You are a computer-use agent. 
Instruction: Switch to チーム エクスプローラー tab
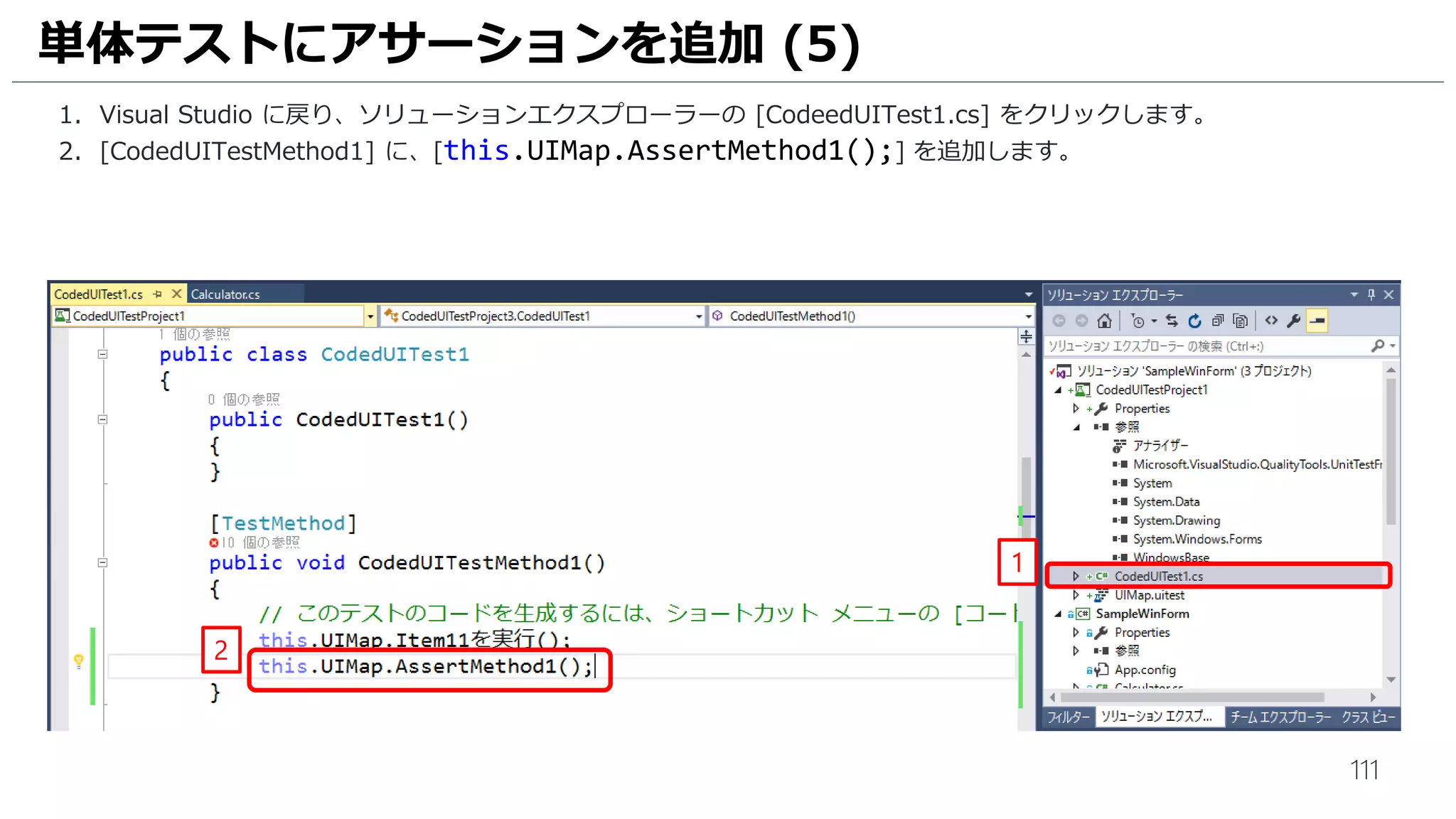[1280, 717]
